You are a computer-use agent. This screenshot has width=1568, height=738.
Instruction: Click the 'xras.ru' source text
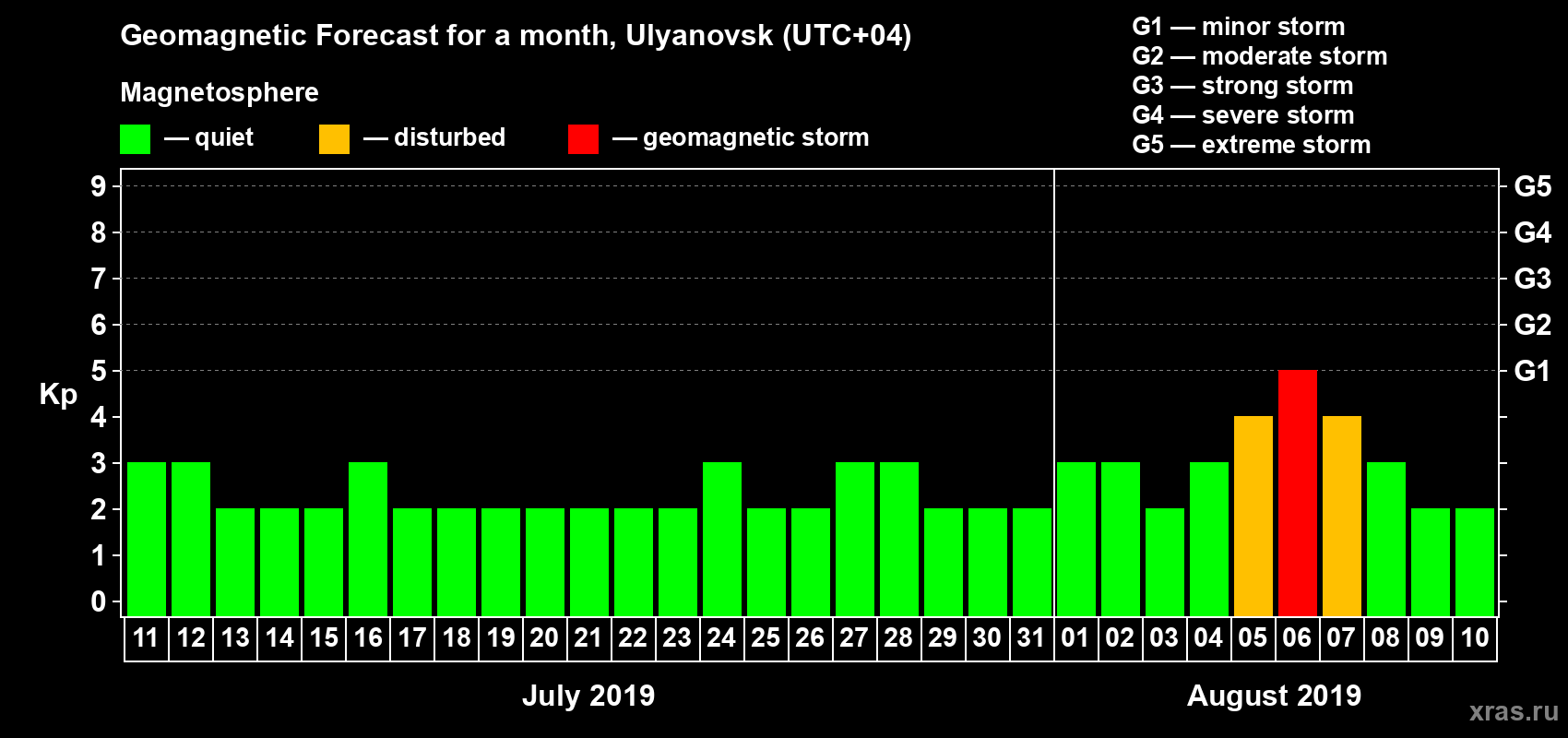click(x=1513, y=711)
